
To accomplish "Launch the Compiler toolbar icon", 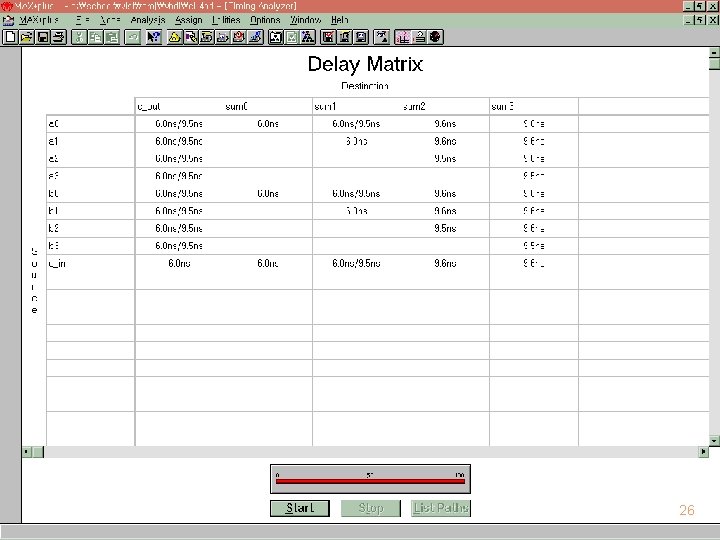I will [x=206, y=37].
